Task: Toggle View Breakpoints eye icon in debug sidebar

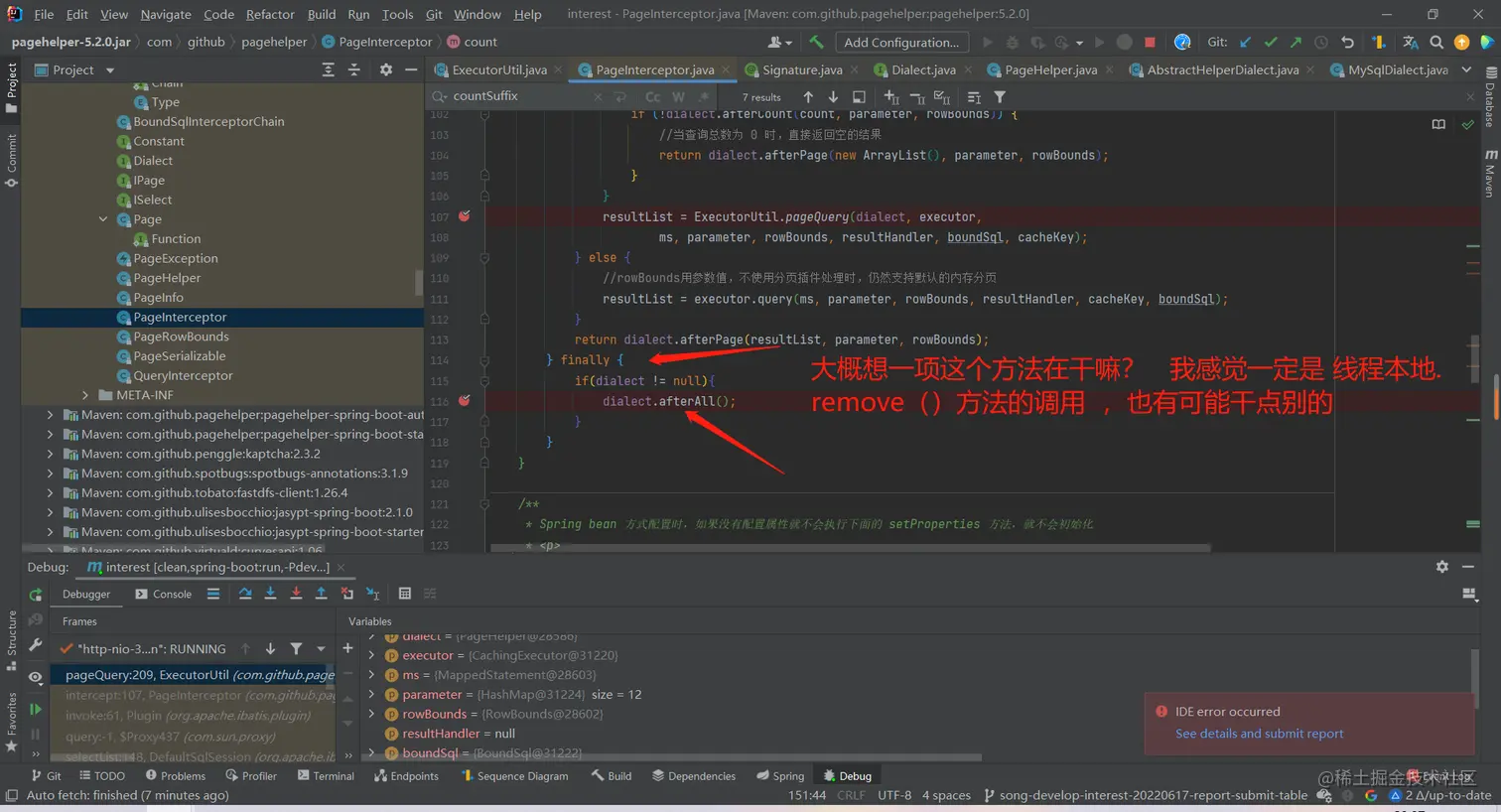Action: [36, 677]
